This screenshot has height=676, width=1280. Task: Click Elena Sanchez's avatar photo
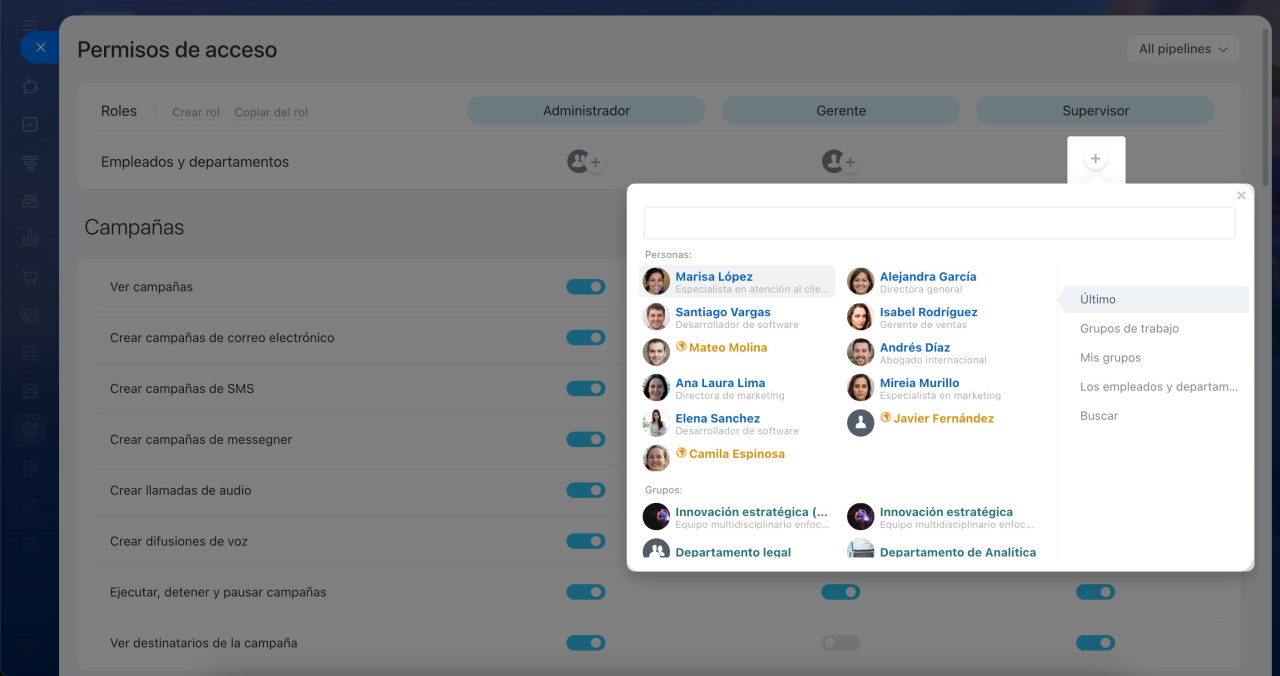[x=656, y=423]
